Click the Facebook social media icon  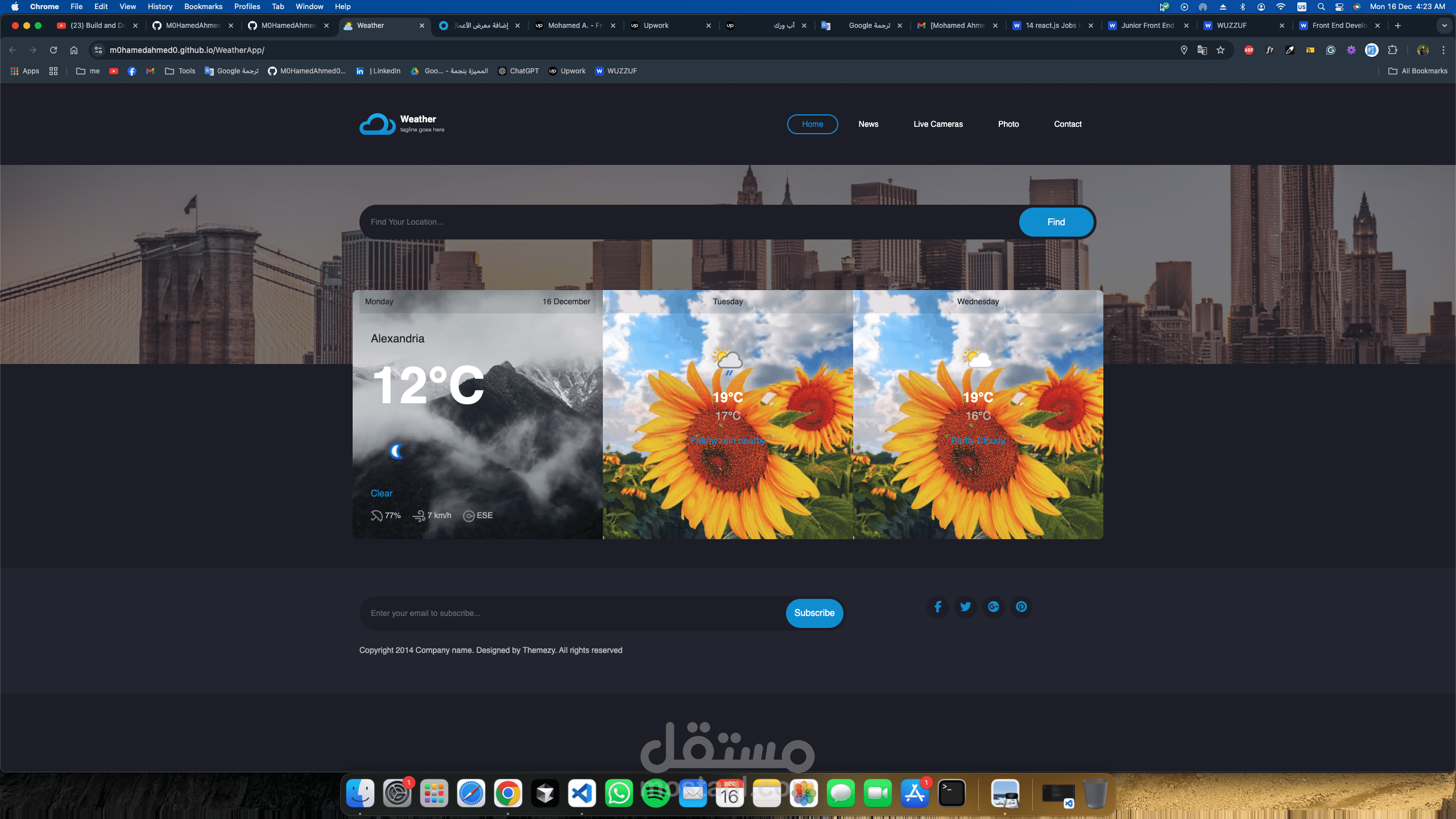(937, 607)
